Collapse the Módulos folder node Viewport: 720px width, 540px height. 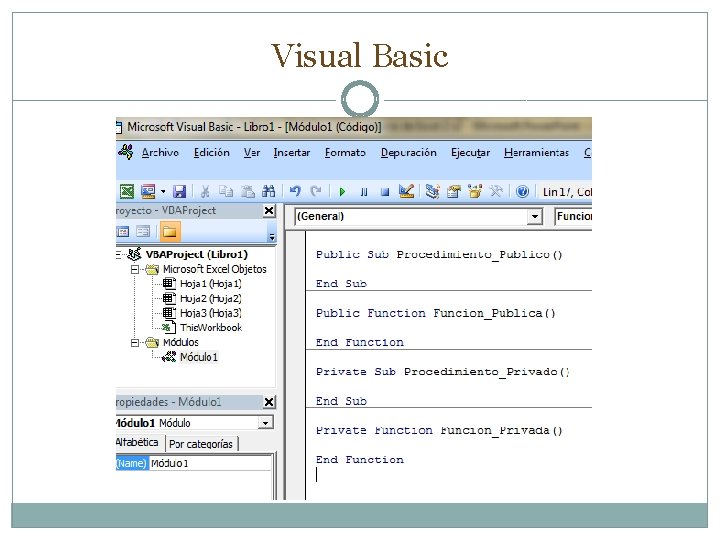135,343
